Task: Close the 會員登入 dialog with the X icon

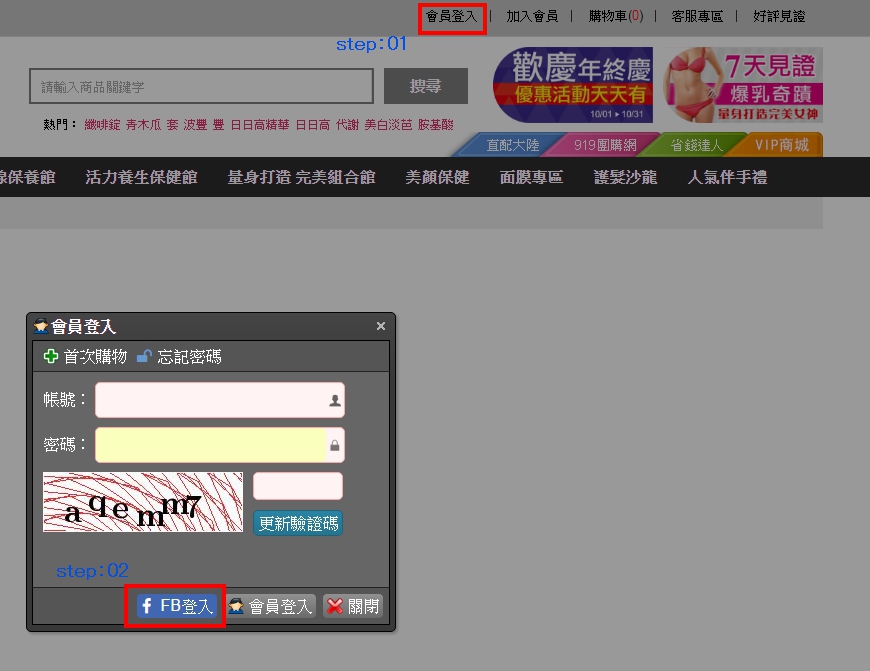Action: coord(380,326)
